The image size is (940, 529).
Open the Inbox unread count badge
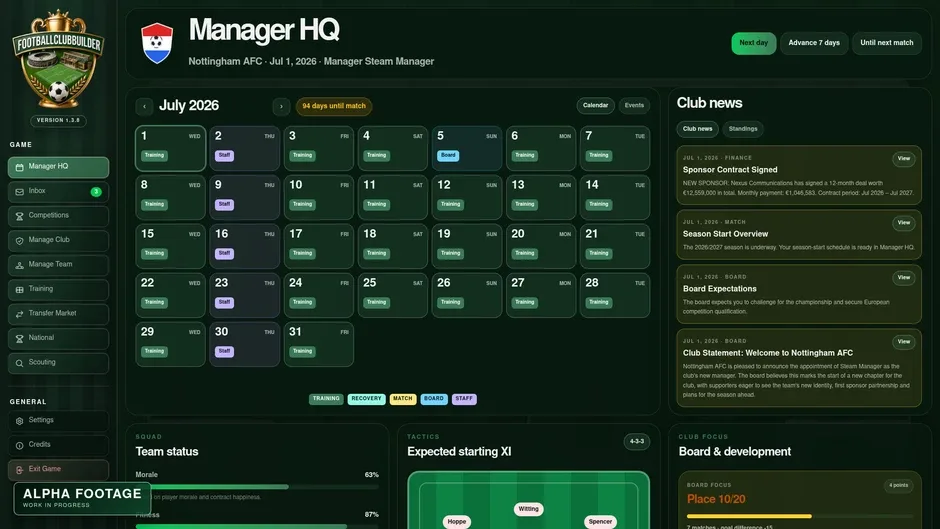pos(96,191)
